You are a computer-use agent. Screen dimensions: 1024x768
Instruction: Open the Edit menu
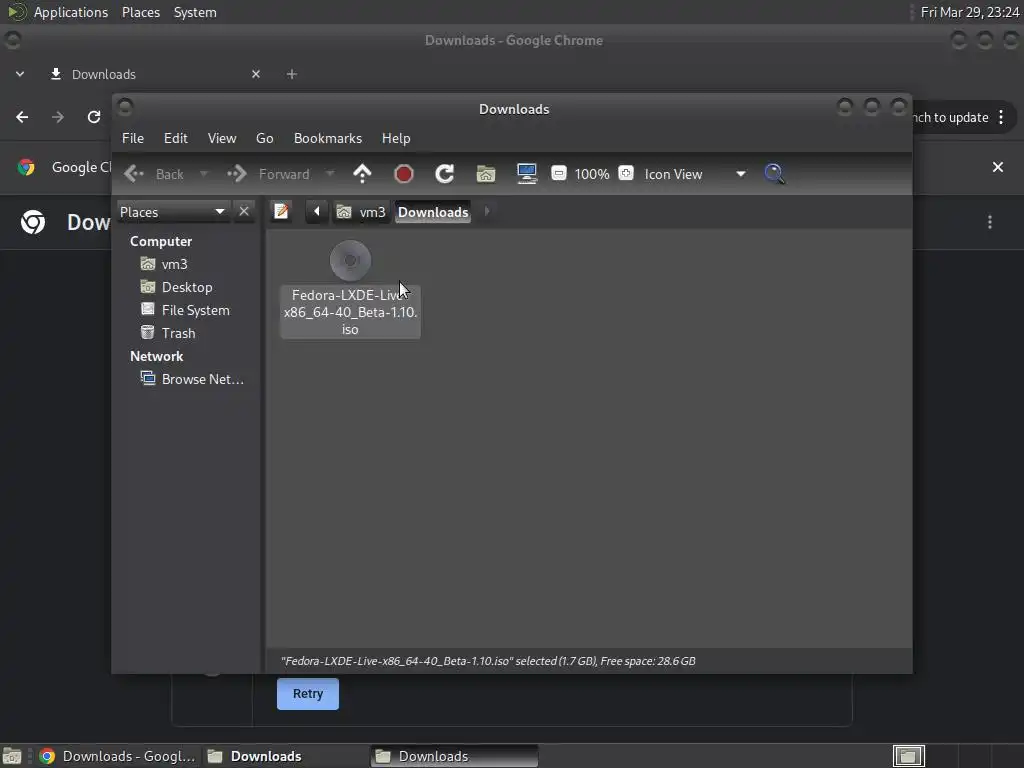176,138
